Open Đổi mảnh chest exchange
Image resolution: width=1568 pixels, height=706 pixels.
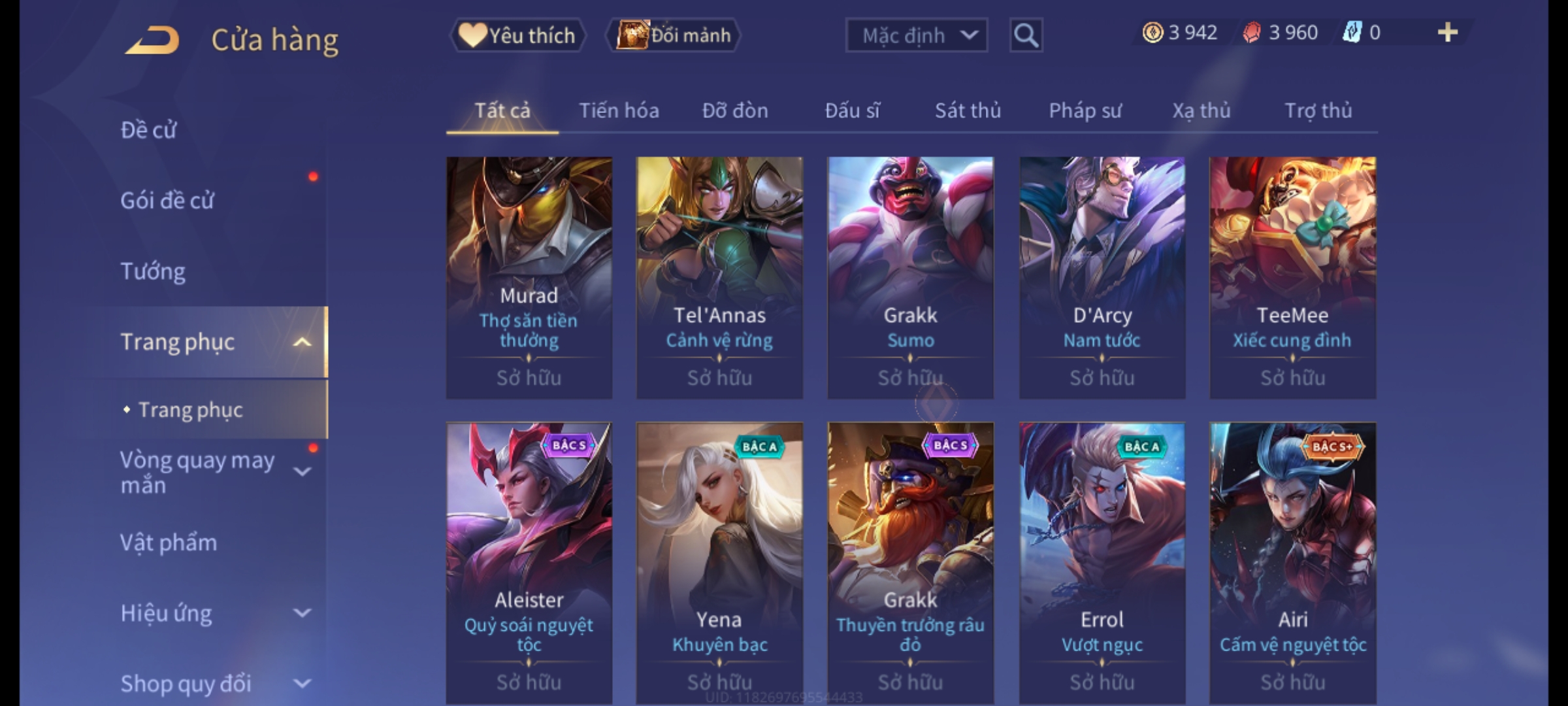[674, 35]
